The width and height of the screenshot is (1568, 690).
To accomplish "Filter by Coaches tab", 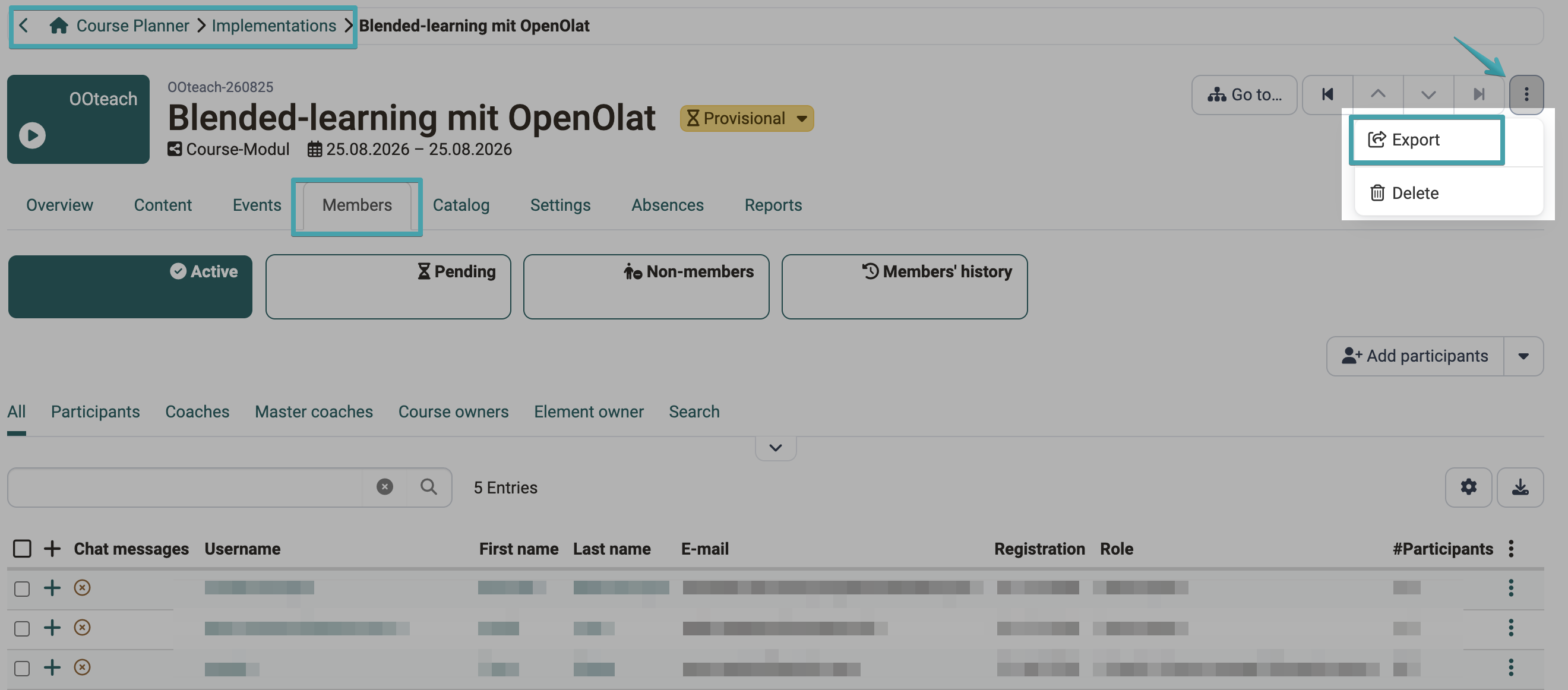I will 197,412.
